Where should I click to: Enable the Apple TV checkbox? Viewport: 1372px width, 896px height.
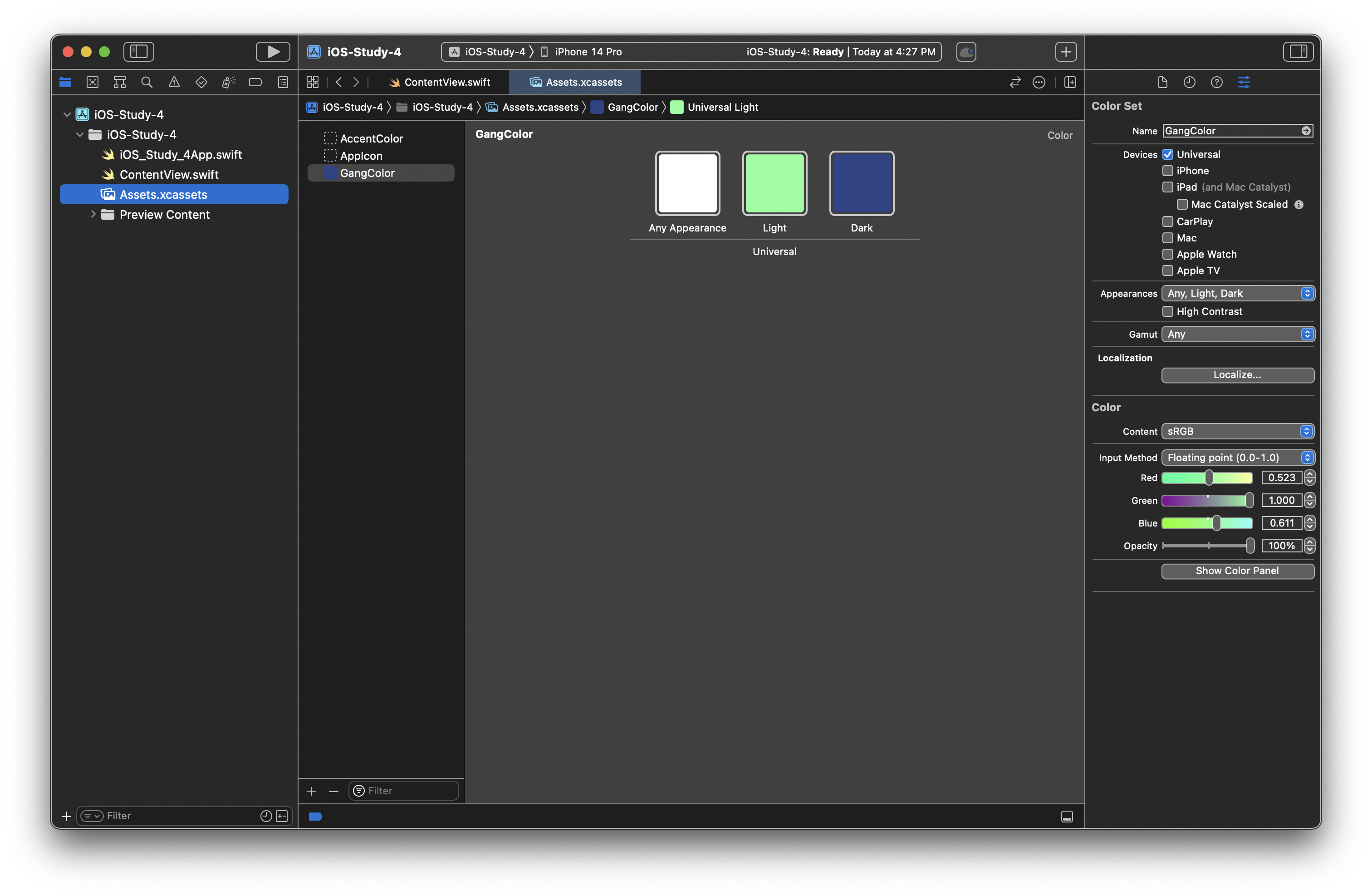pyautogui.click(x=1167, y=271)
